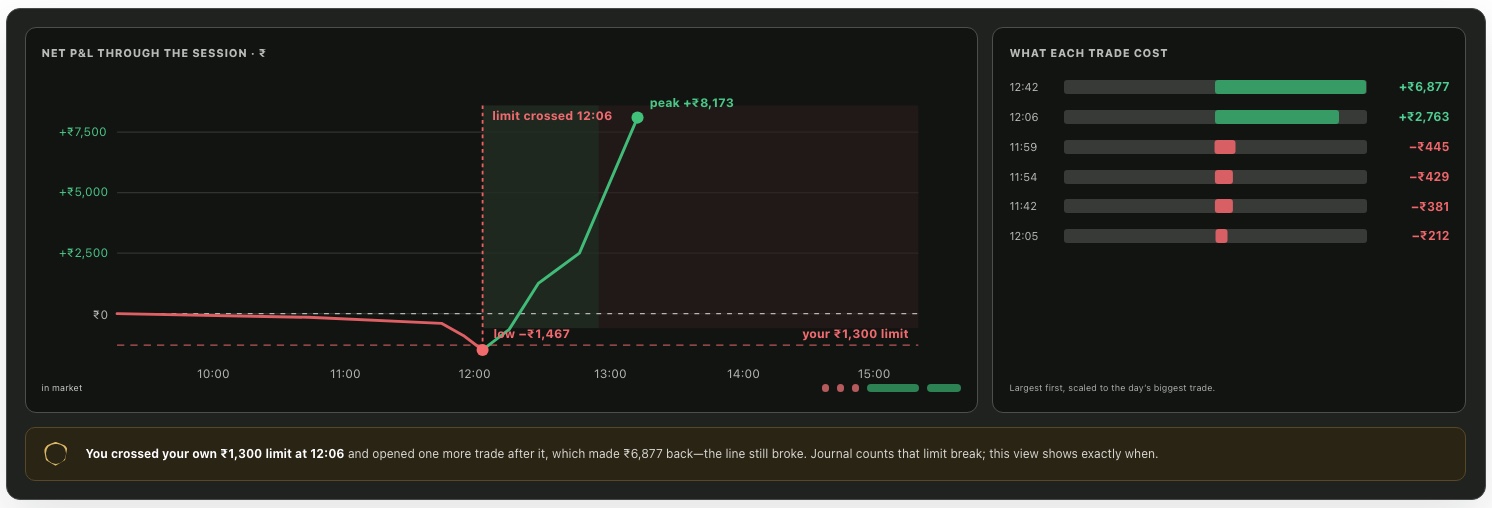Screen dimensions: 1492x508
Task: Click the '−₹381' trade value
Action: (1429, 207)
